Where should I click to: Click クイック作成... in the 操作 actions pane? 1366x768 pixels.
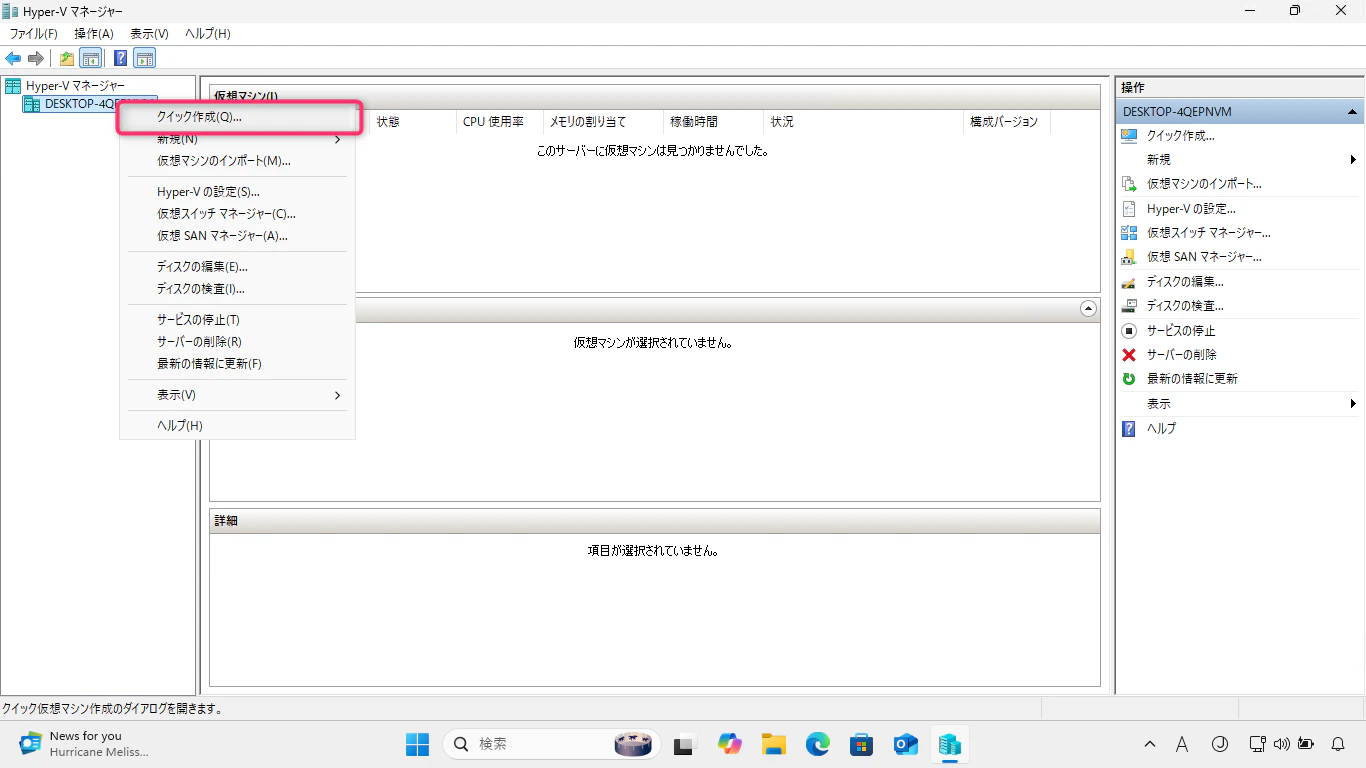click(1180, 135)
